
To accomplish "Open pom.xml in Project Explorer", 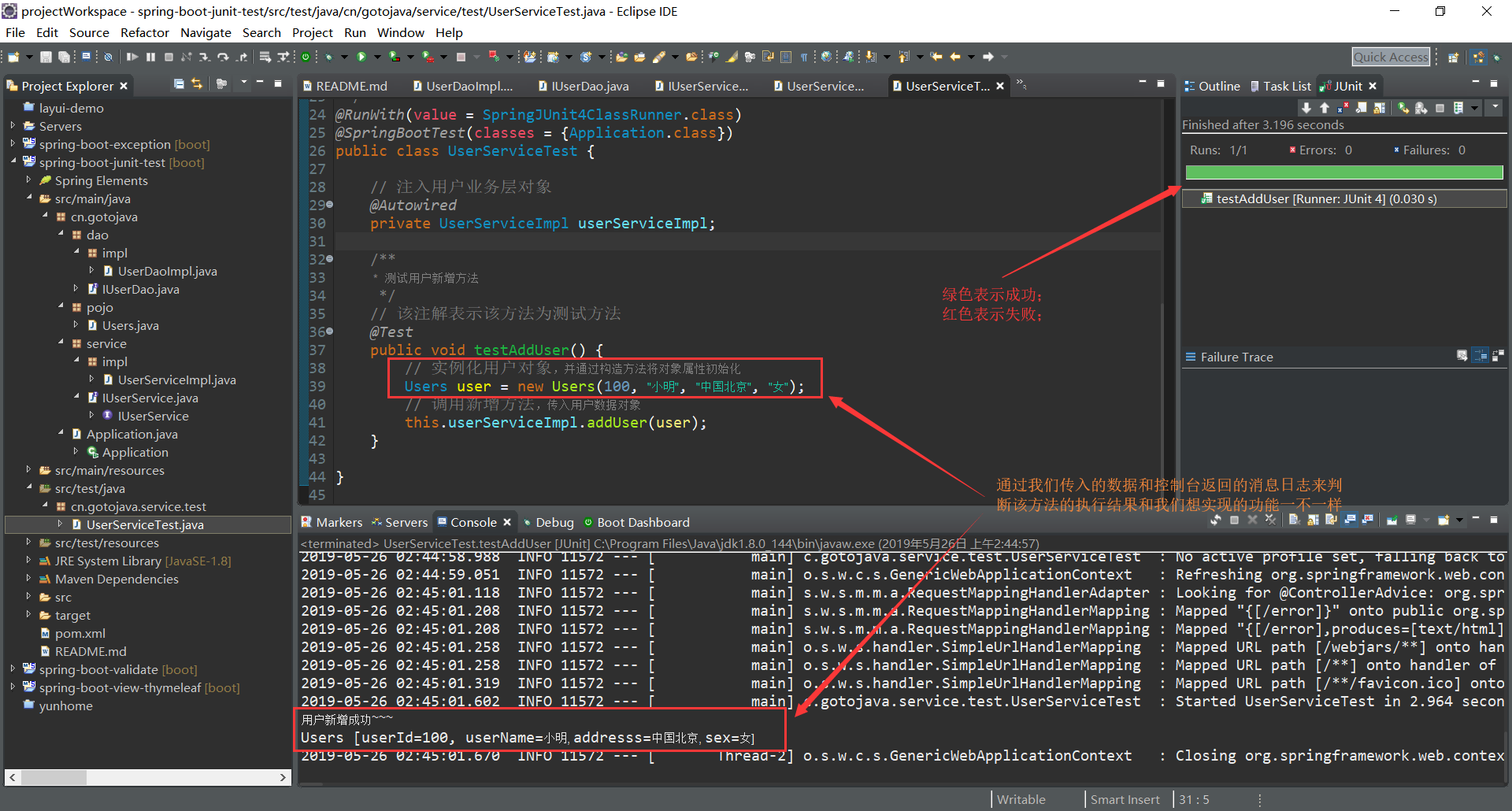I will click(80, 633).
